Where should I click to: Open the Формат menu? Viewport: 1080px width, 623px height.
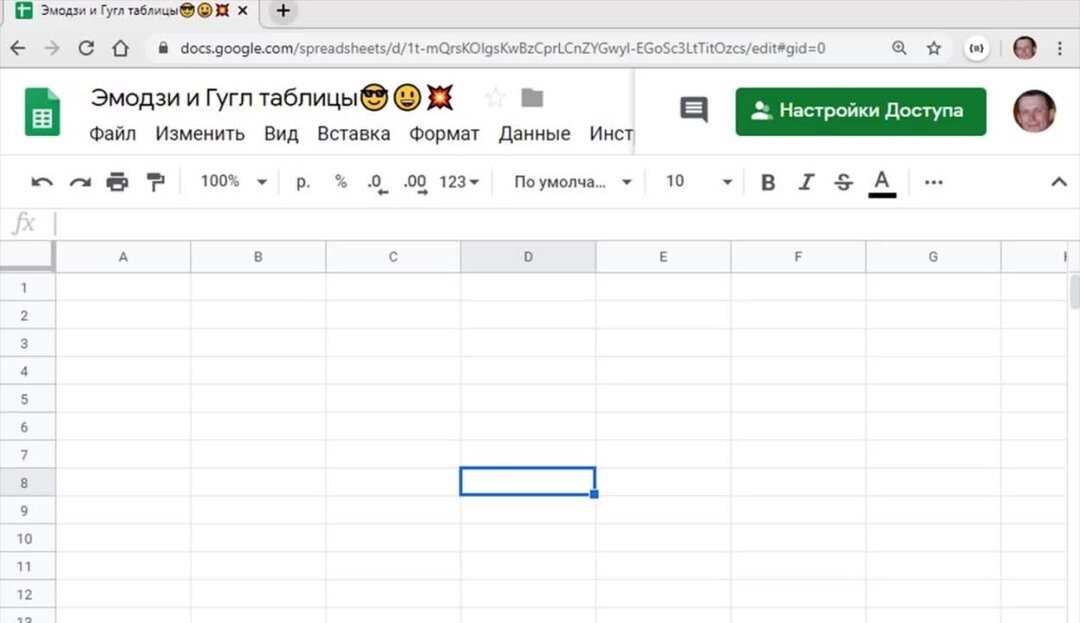click(444, 134)
